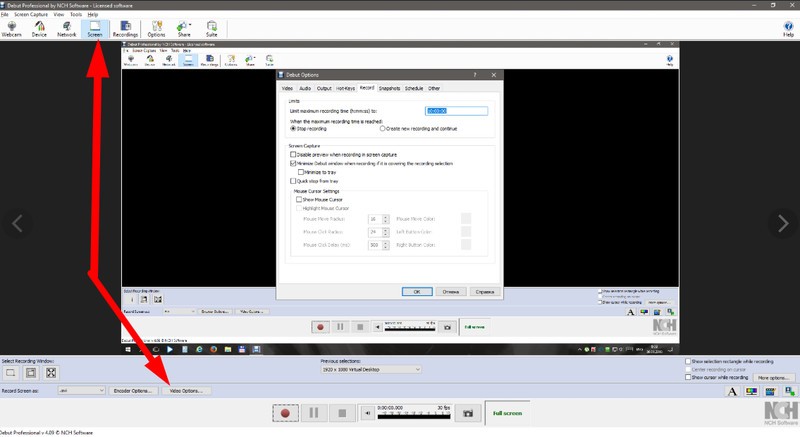
Task: Open Recordings list from outer main toolbar
Action: 126,29
